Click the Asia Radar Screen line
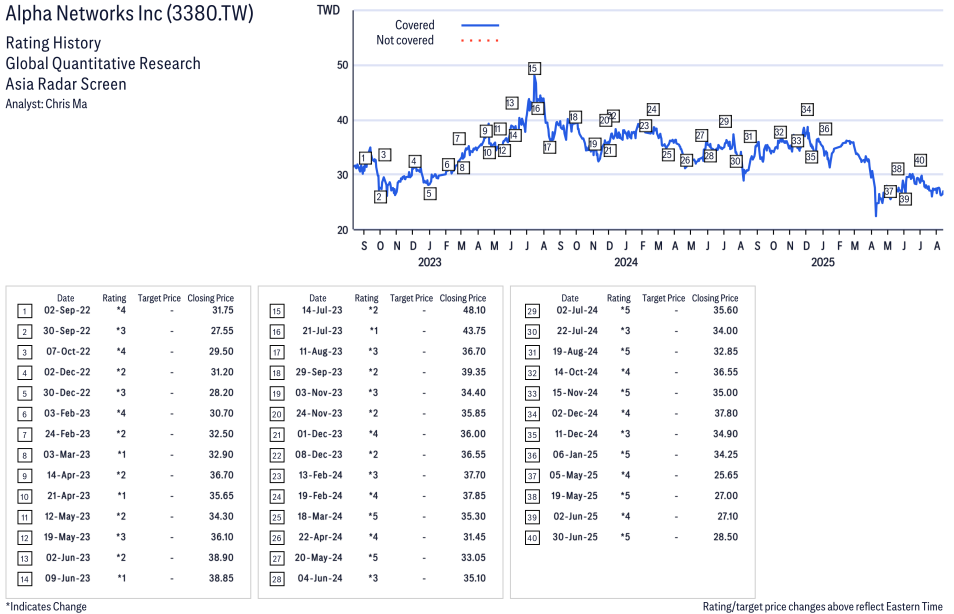This screenshot has width=954, height=614. point(66,84)
